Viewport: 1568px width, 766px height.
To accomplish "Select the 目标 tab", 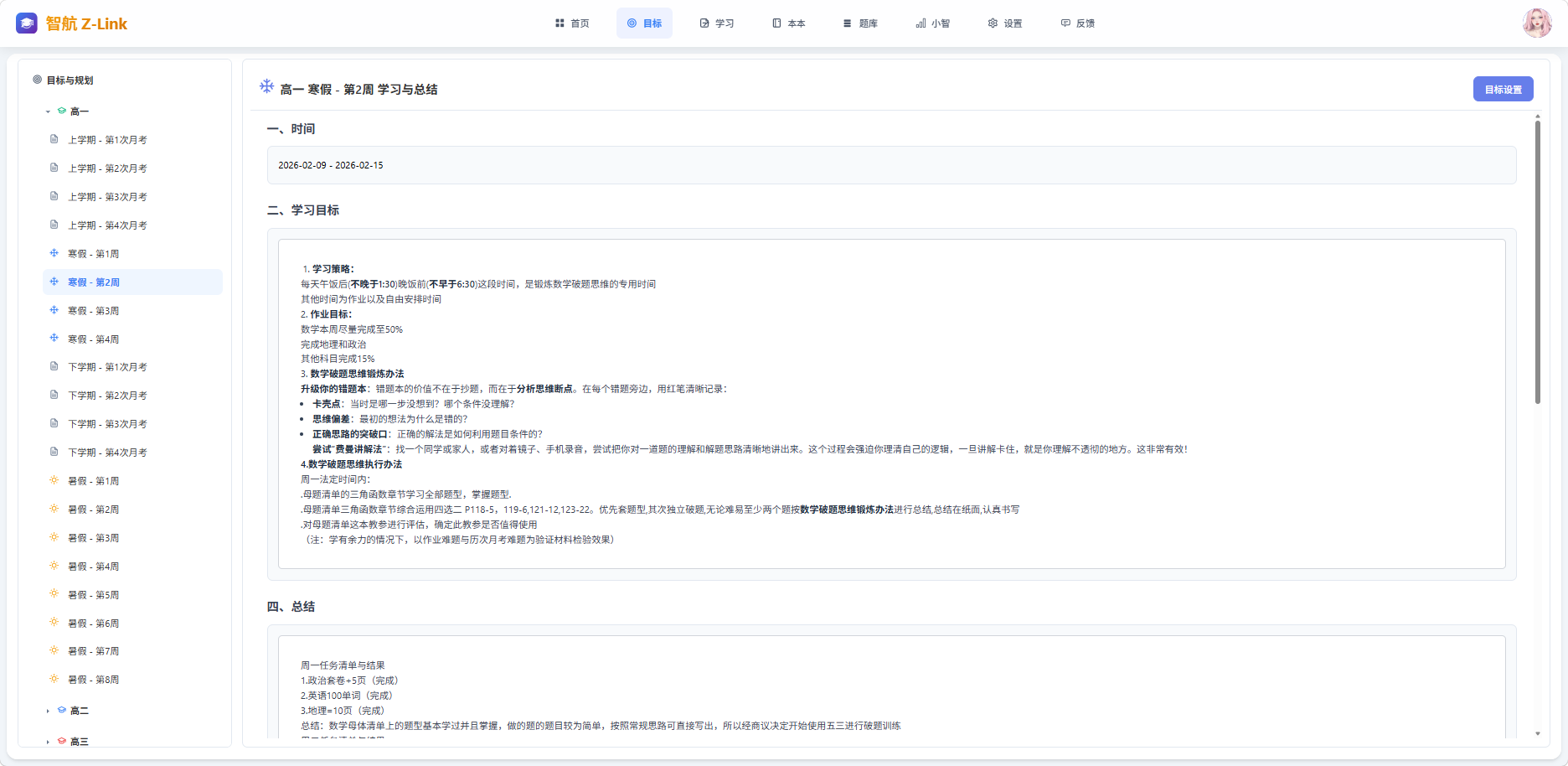I will point(644,23).
